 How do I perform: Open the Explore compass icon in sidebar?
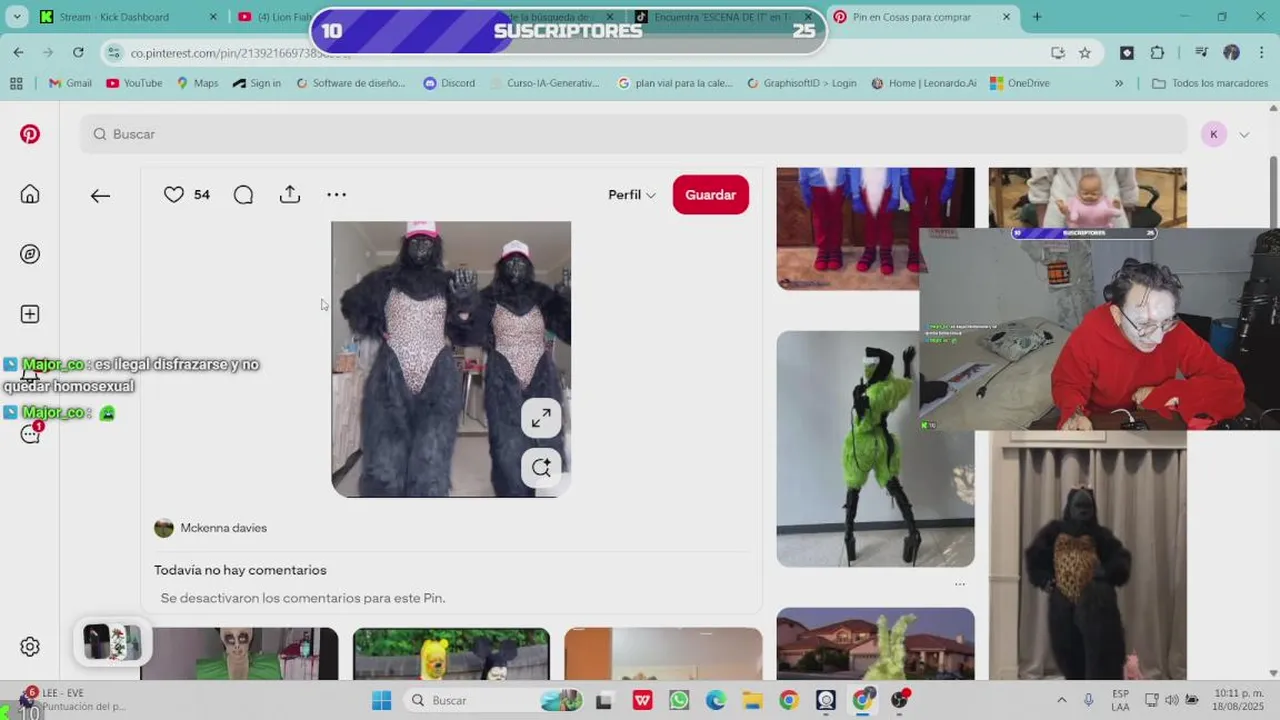click(30, 254)
